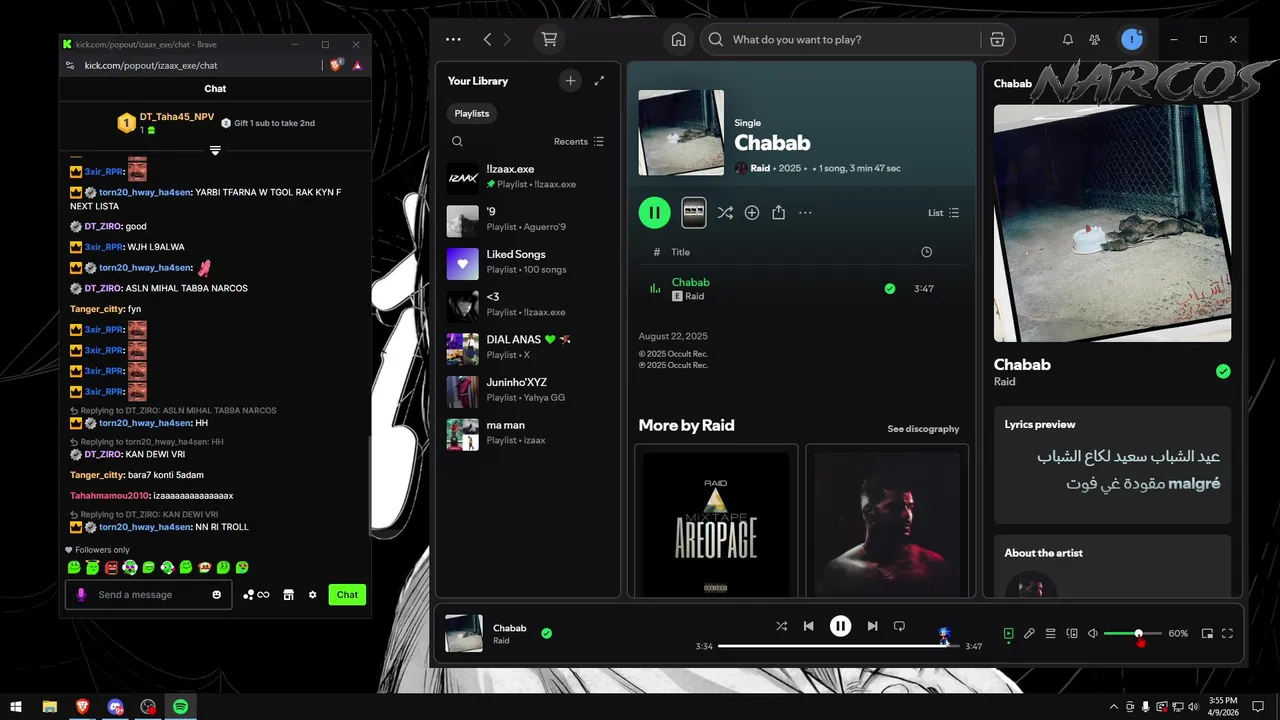This screenshot has width=1280, height=720.
Task: Go to Spotify Home
Action: [679, 39]
